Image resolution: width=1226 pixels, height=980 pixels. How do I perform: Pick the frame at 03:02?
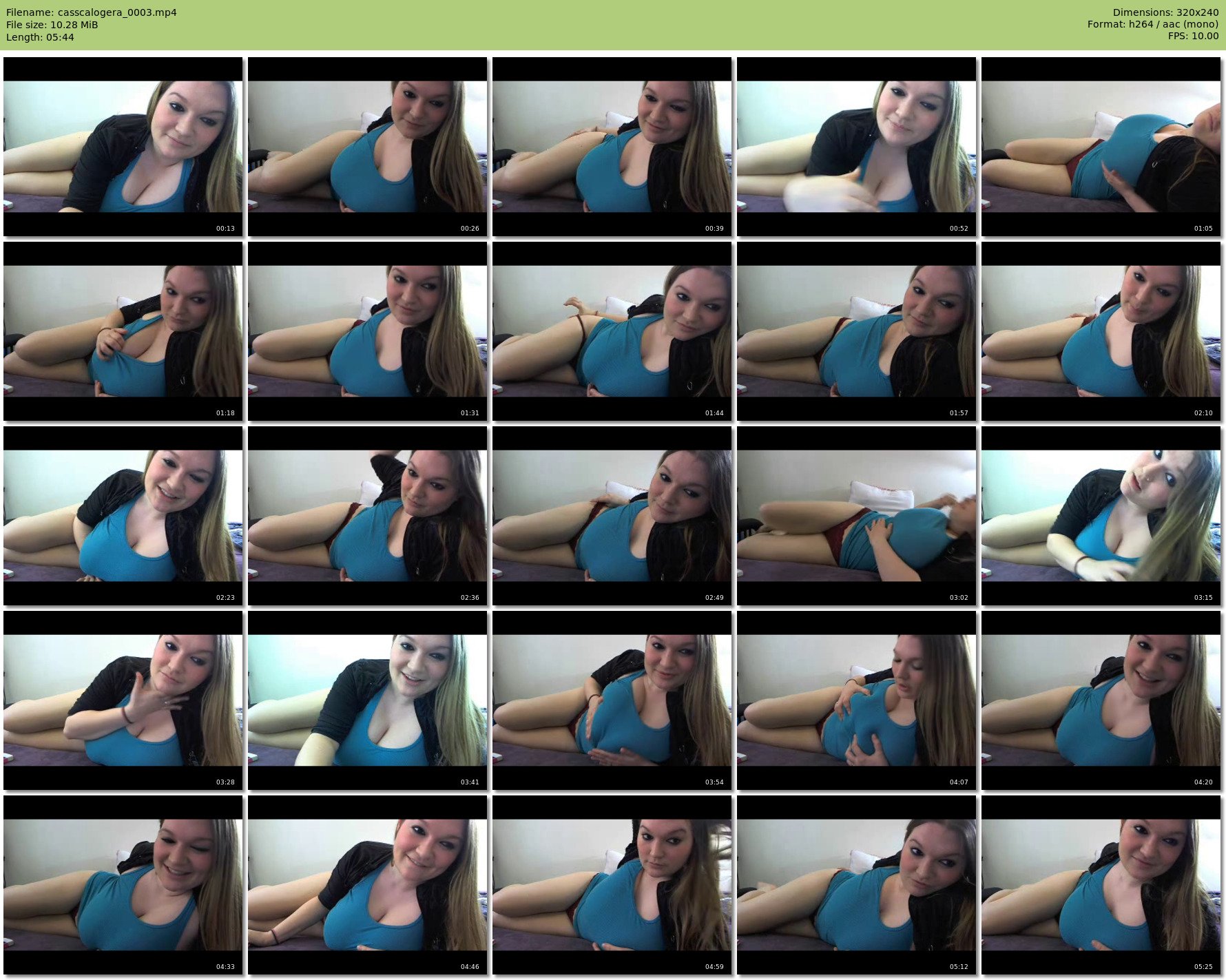(x=857, y=516)
